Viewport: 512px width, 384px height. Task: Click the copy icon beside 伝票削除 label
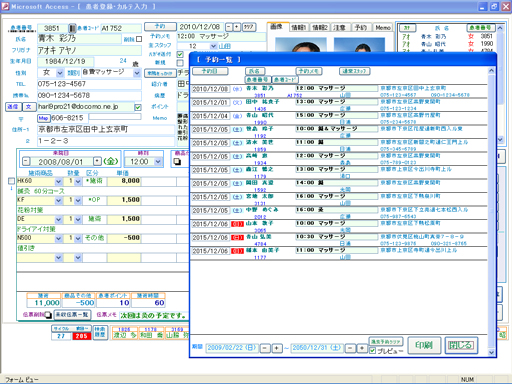coord(48,315)
